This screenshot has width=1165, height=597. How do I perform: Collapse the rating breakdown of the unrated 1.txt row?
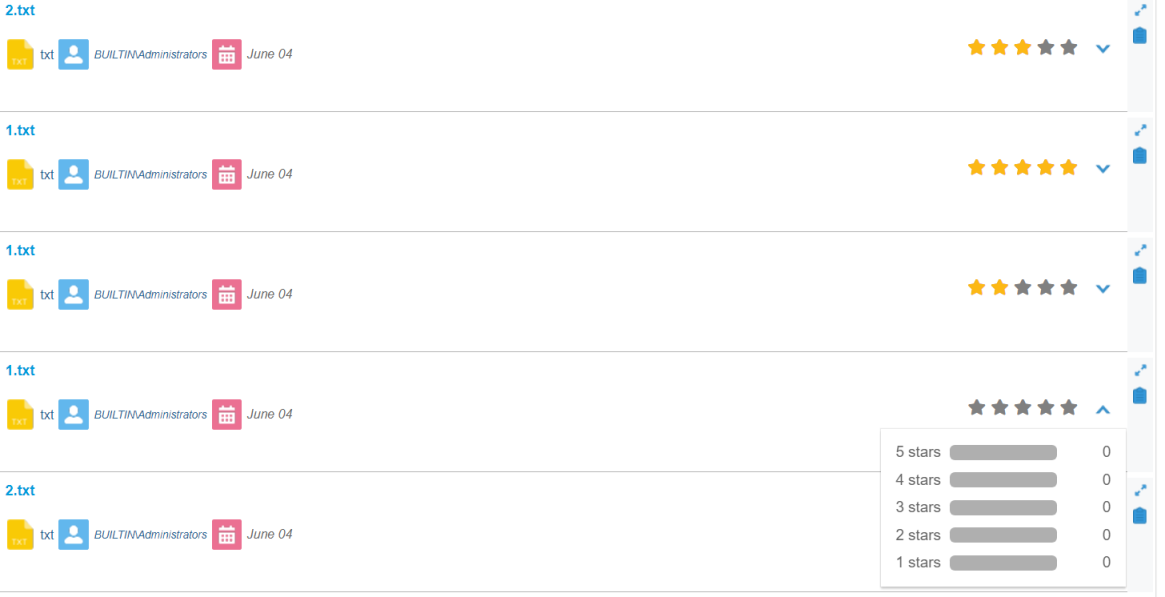pyautogui.click(x=1103, y=408)
